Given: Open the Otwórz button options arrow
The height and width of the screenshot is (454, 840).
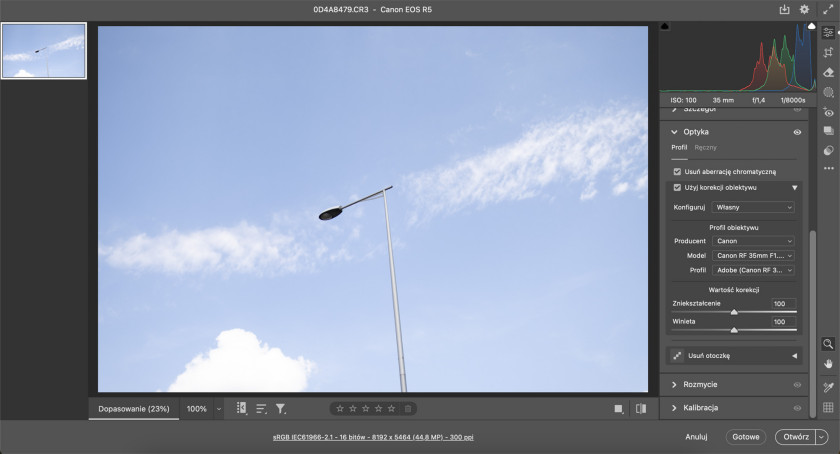Looking at the screenshot, I should click(822, 437).
